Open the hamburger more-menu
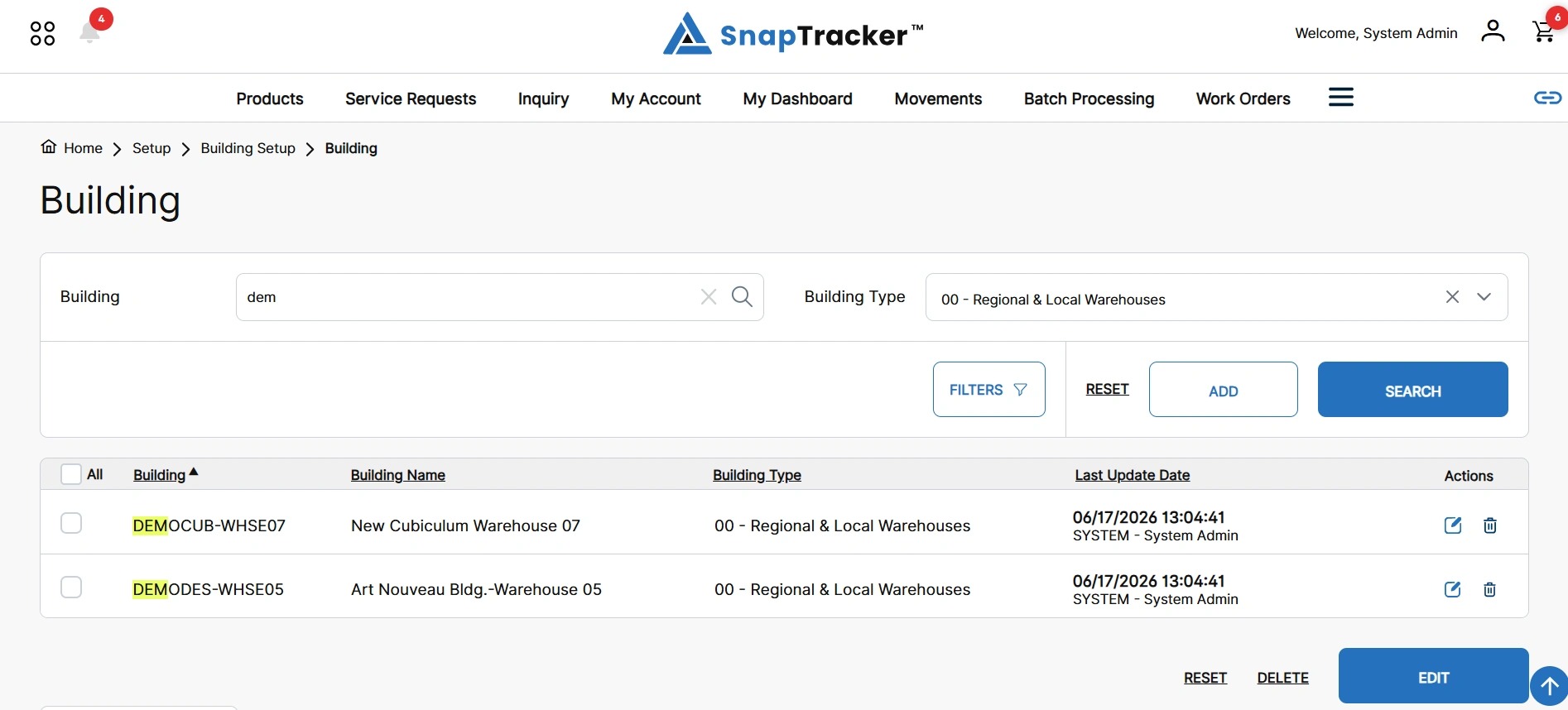1568x710 pixels. click(1341, 98)
